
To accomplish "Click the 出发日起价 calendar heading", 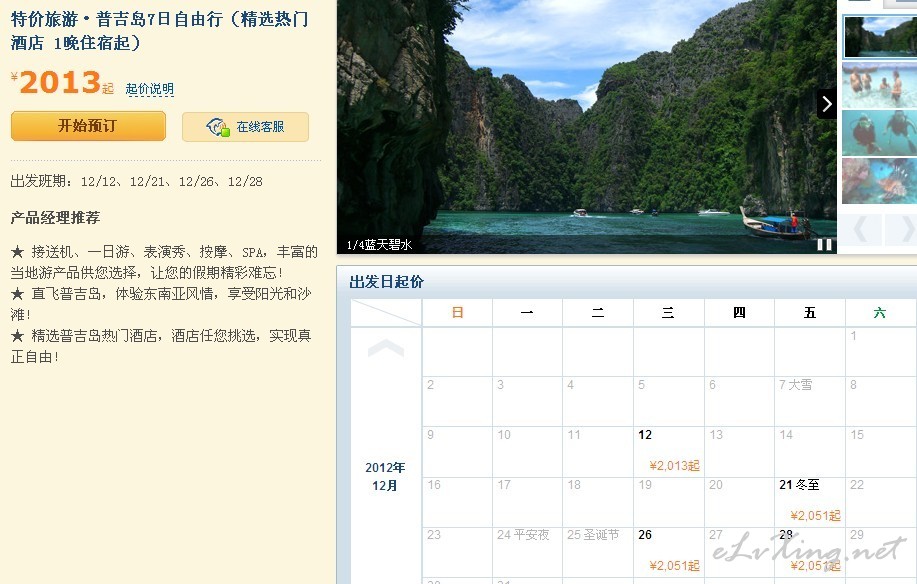I will pyautogui.click(x=387, y=282).
